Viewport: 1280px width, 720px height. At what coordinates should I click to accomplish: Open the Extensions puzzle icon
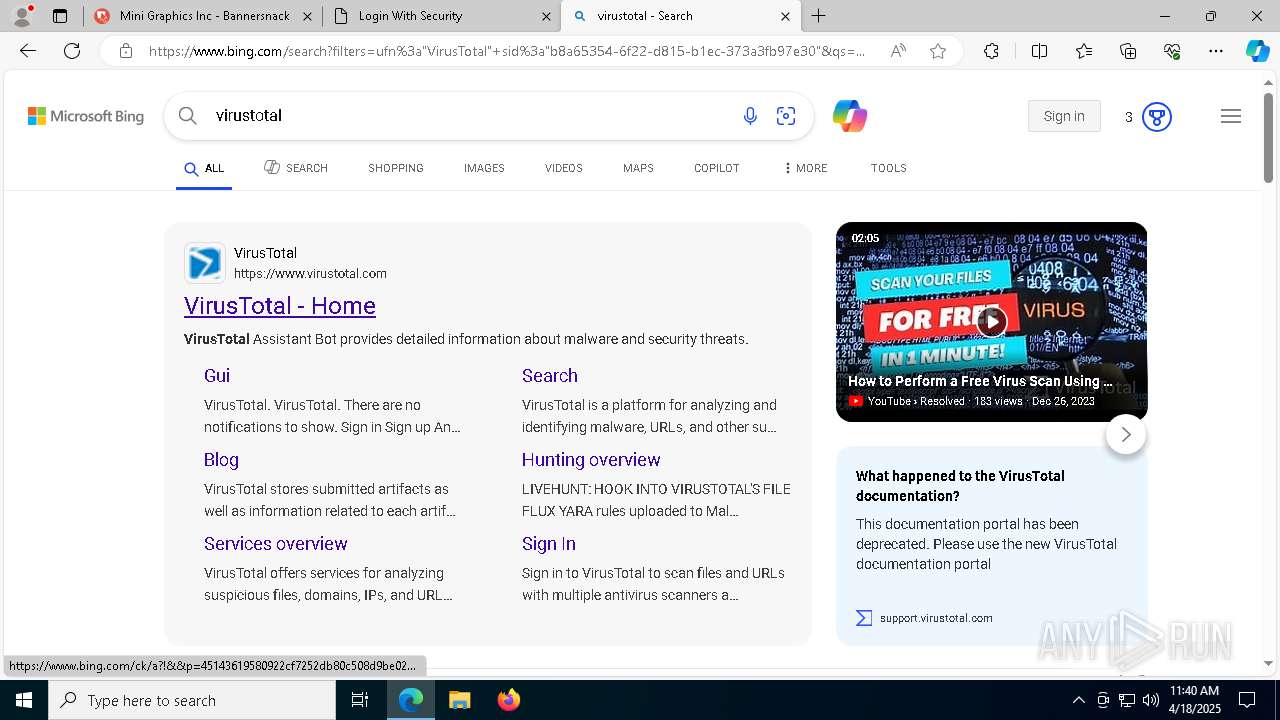click(x=991, y=51)
